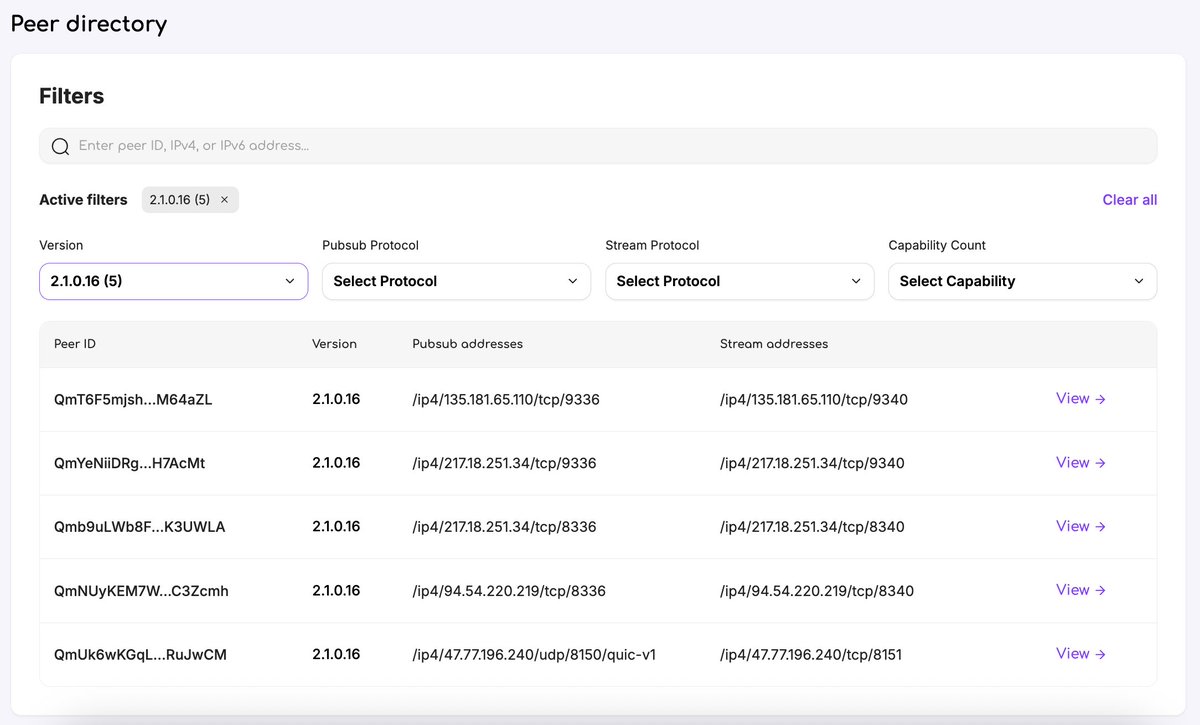Click the Clear all link
1200x725 pixels.
pos(1129,200)
